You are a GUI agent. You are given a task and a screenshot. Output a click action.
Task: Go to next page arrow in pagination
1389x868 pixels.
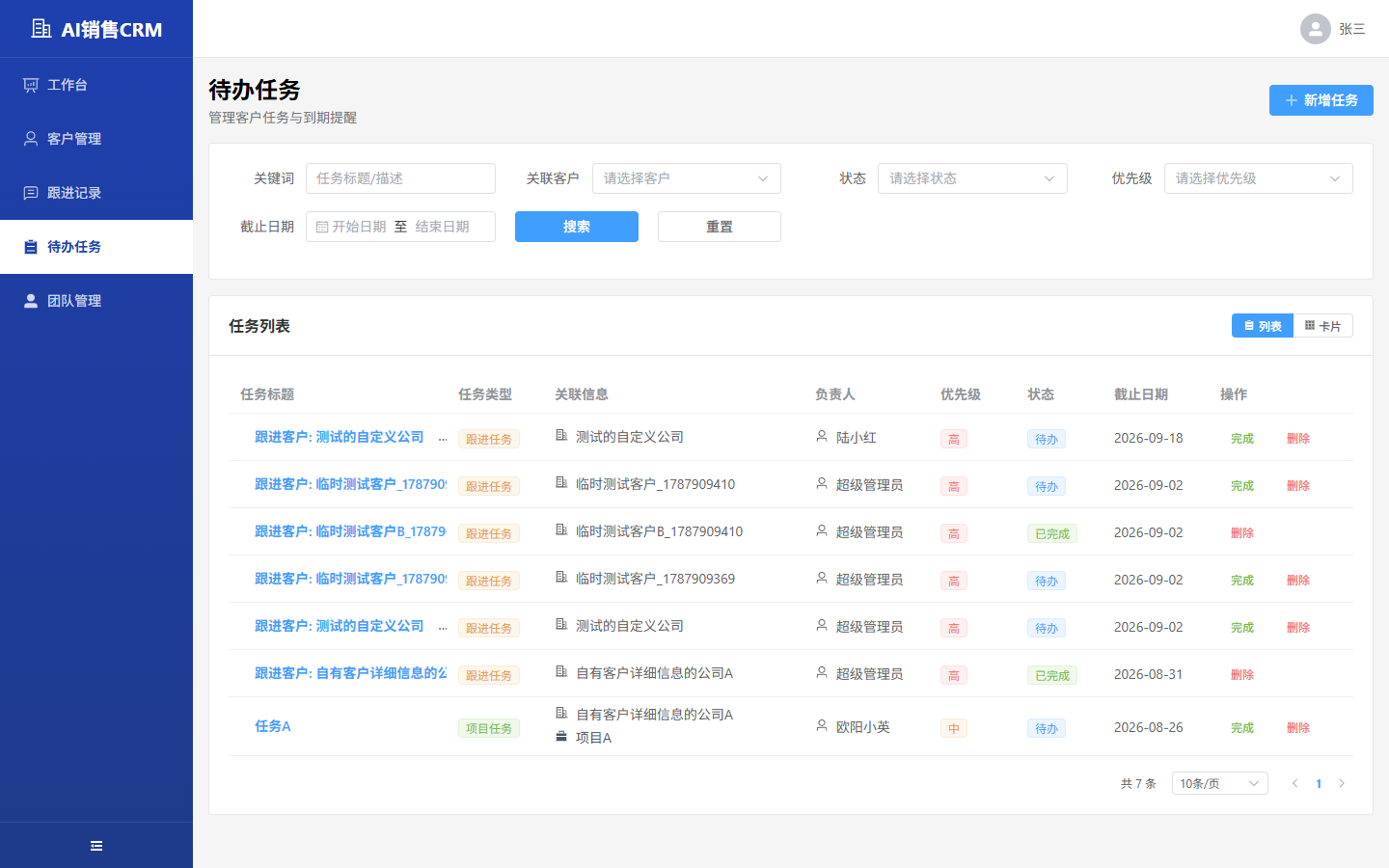click(x=1342, y=783)
